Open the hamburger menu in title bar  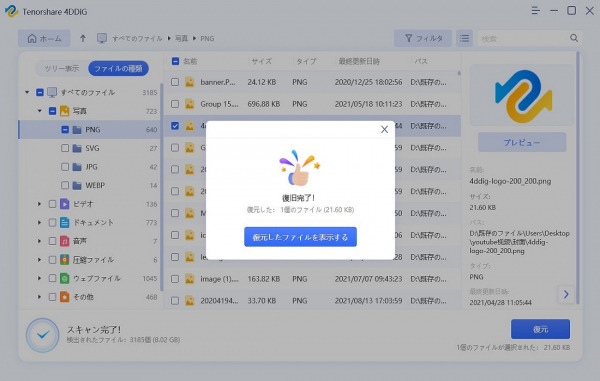[536, 11]
